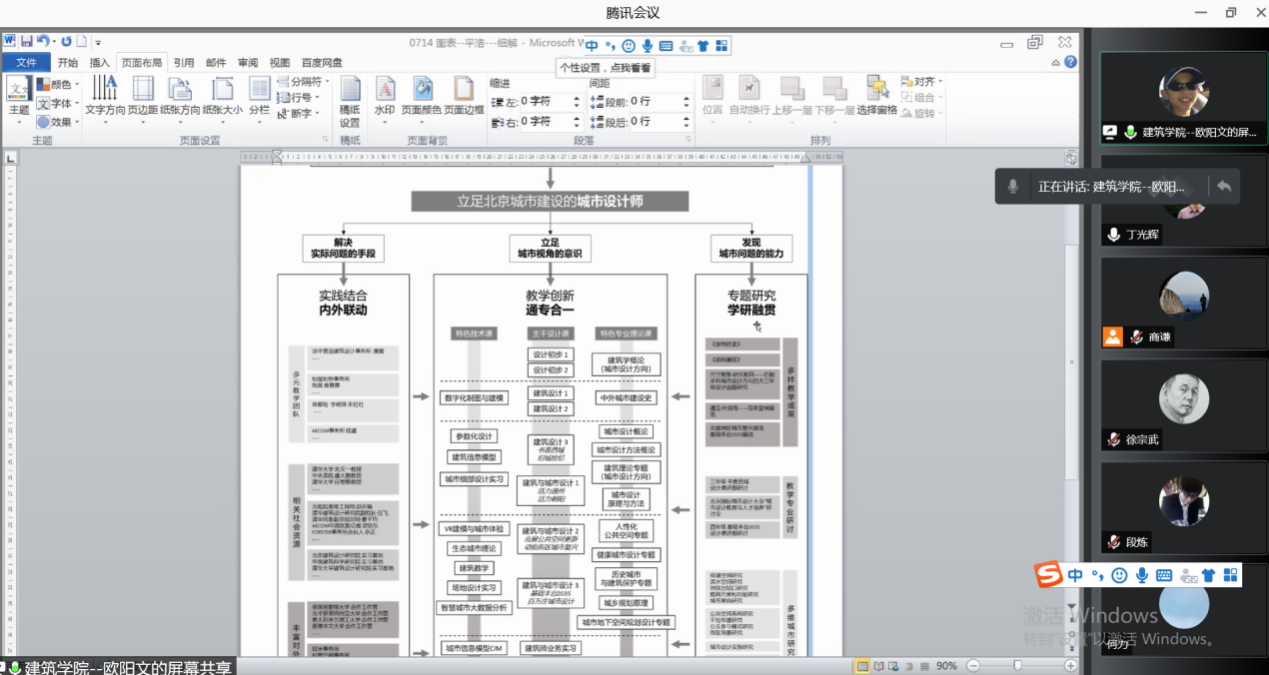Open the 文件 file menu
This screenshot has height=675, width=1269.
(x=26, y=62)
